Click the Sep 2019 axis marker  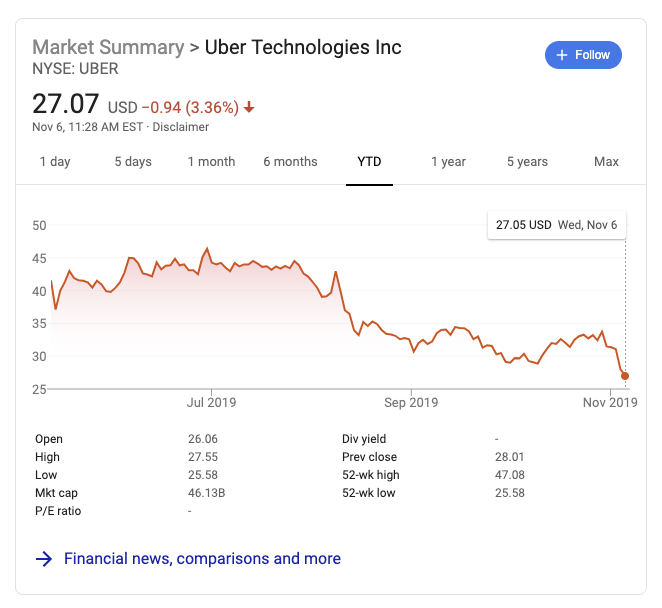tap(411, 402)
